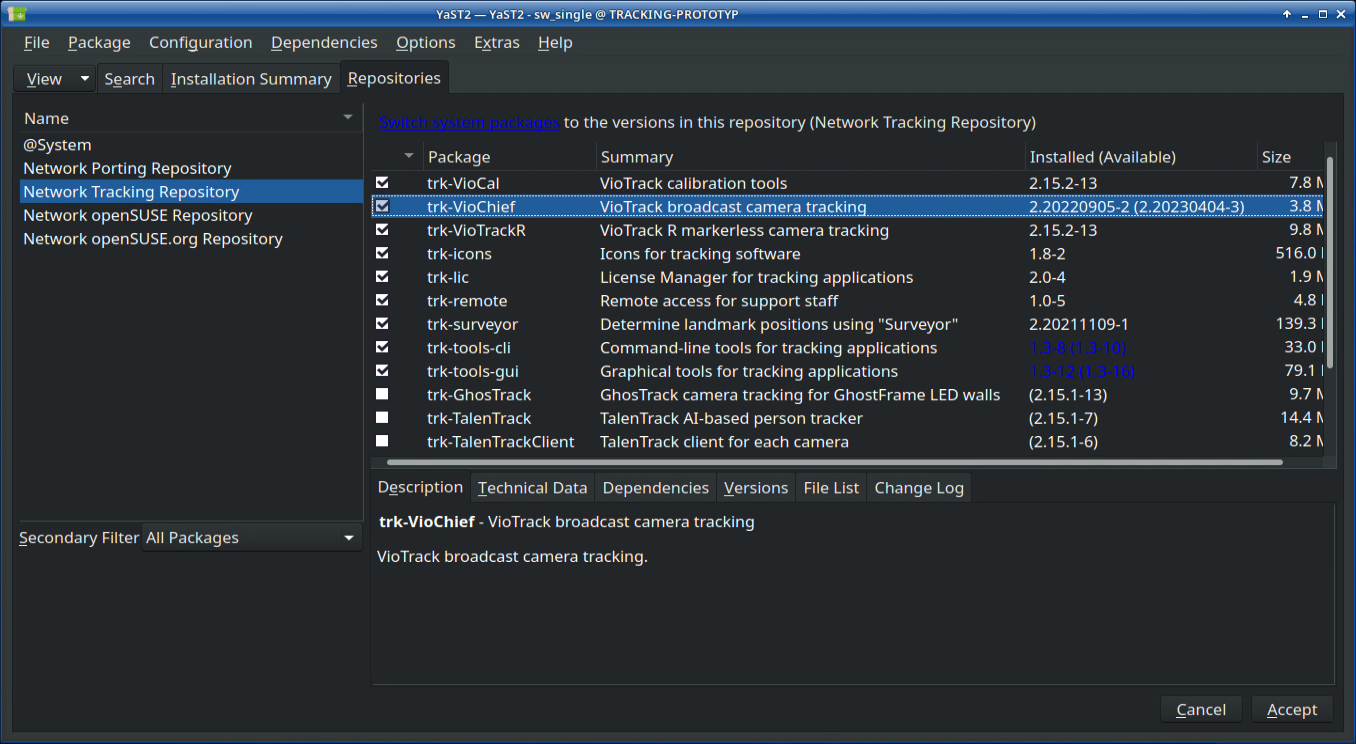Click the Accept button
The height and width of the screenshot is (744, 1356).
coord(1292,709)
